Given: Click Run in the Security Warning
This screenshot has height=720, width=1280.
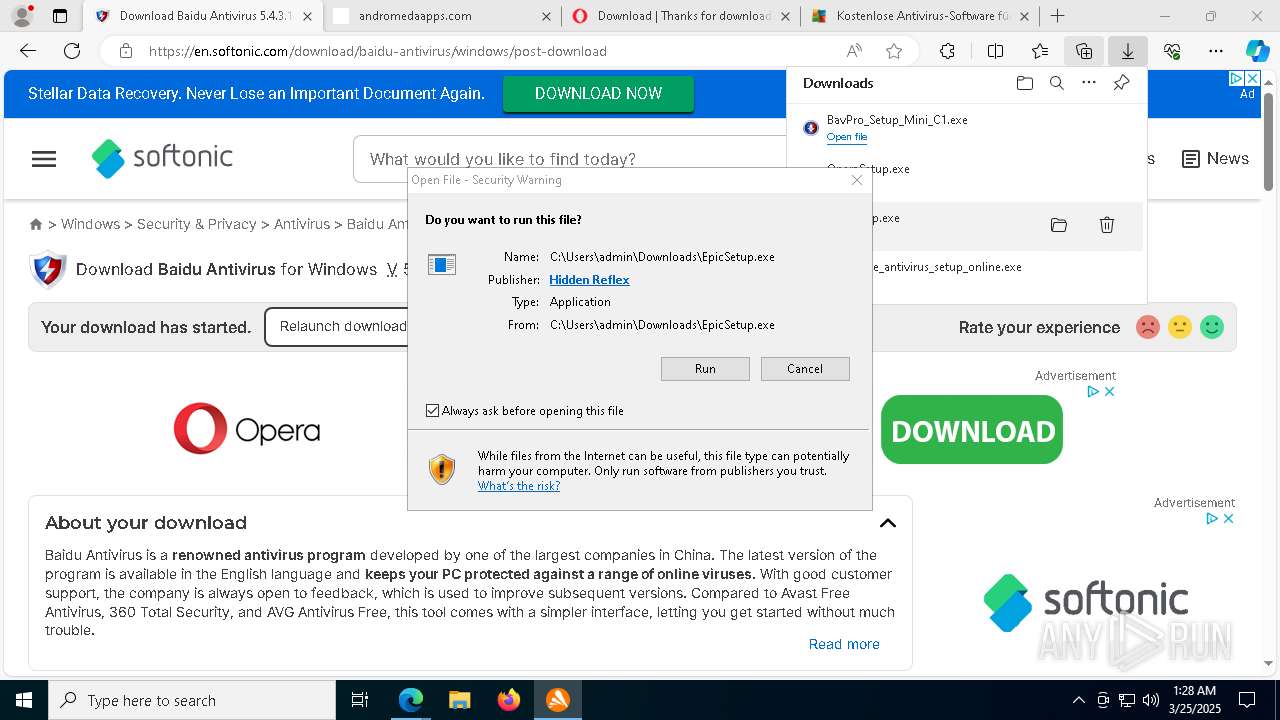Looking at the screenshot, I should [x=705, y=369].
